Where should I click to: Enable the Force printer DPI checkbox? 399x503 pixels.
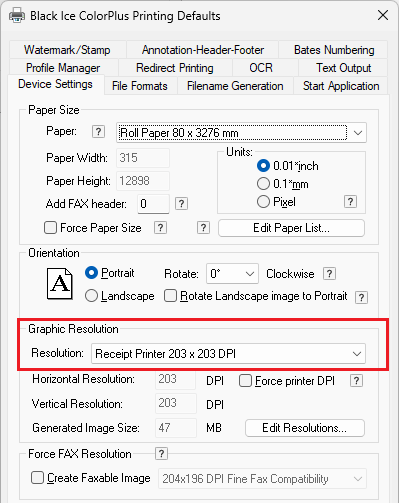(x=245, y=381)
